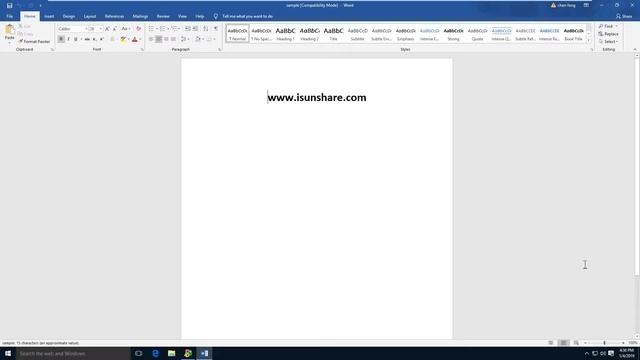Toggle Show/Hide paragraph marks
The width and height of the screenshot is (640, 360).
coord(216,29)
